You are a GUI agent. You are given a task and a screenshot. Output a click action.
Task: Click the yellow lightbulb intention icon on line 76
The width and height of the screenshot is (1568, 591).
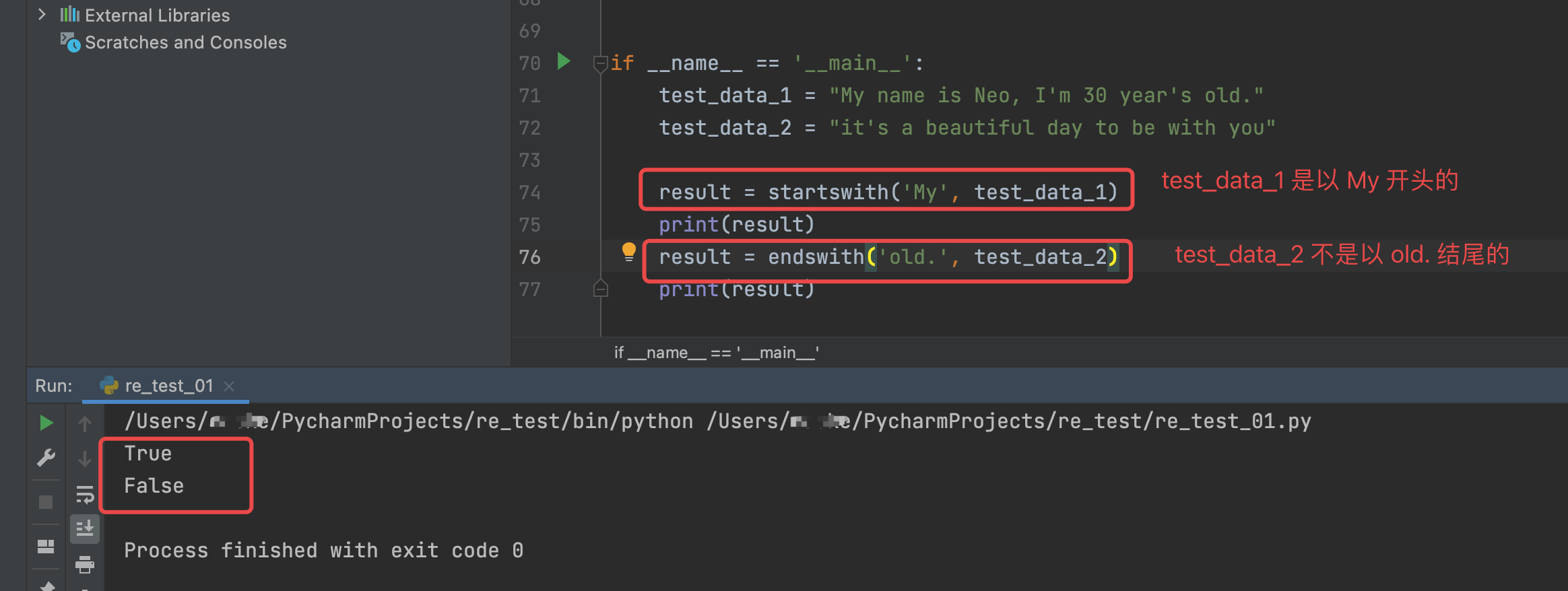[628, 252]
